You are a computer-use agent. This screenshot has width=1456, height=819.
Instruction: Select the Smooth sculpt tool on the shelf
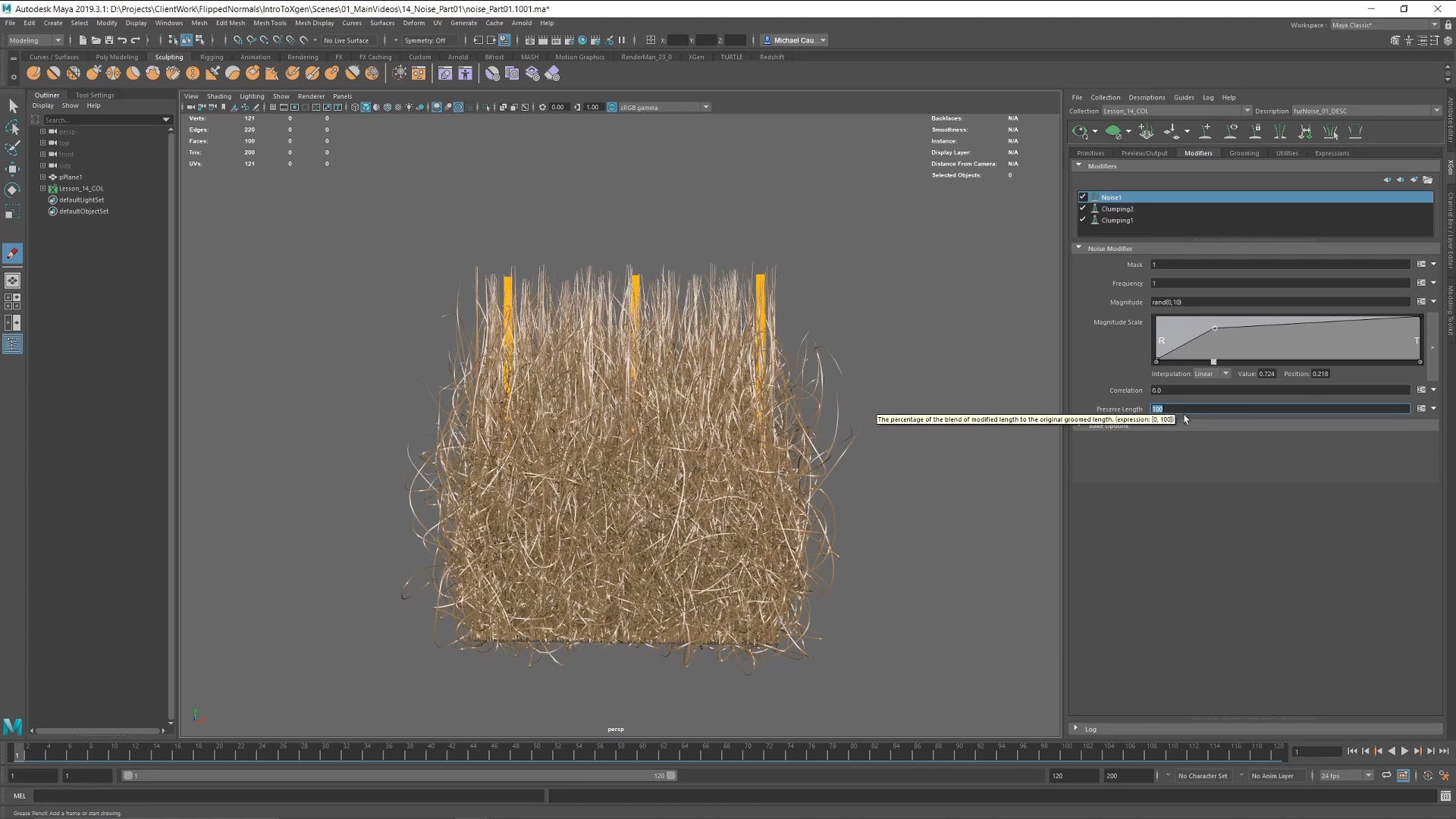coord(53,73)
